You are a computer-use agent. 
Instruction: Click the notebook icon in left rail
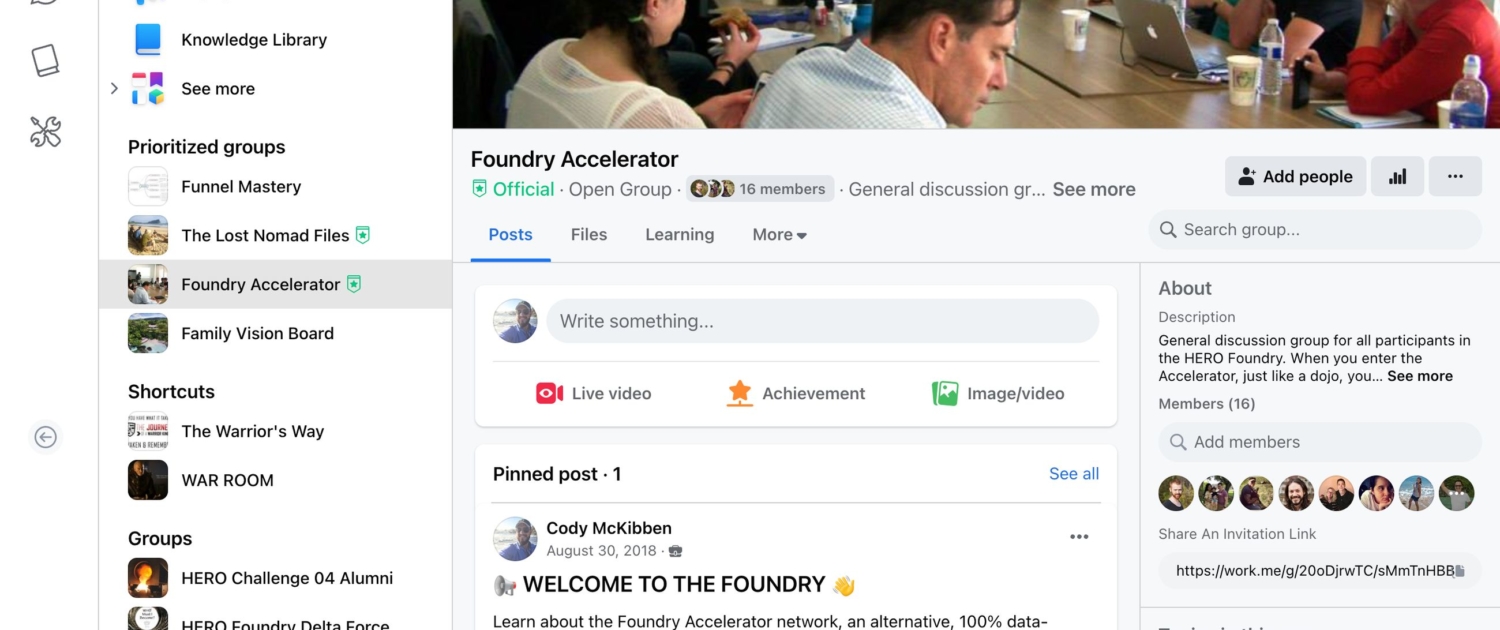pos(46,60)
